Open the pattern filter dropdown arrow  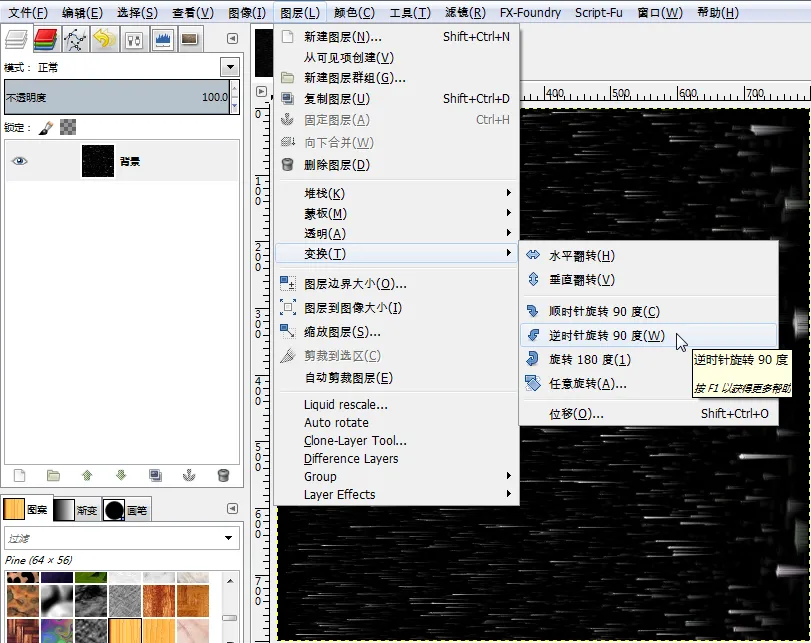coord(228,539)
